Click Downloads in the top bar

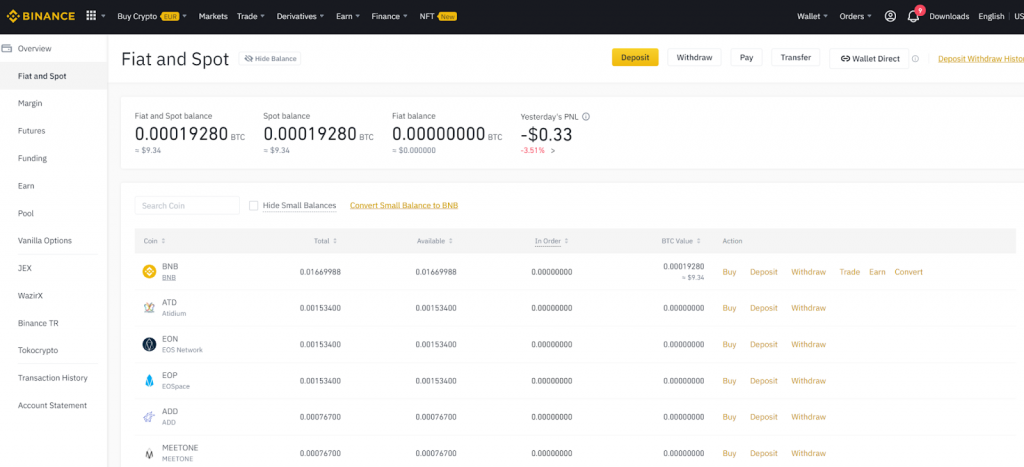click(949, 16)
